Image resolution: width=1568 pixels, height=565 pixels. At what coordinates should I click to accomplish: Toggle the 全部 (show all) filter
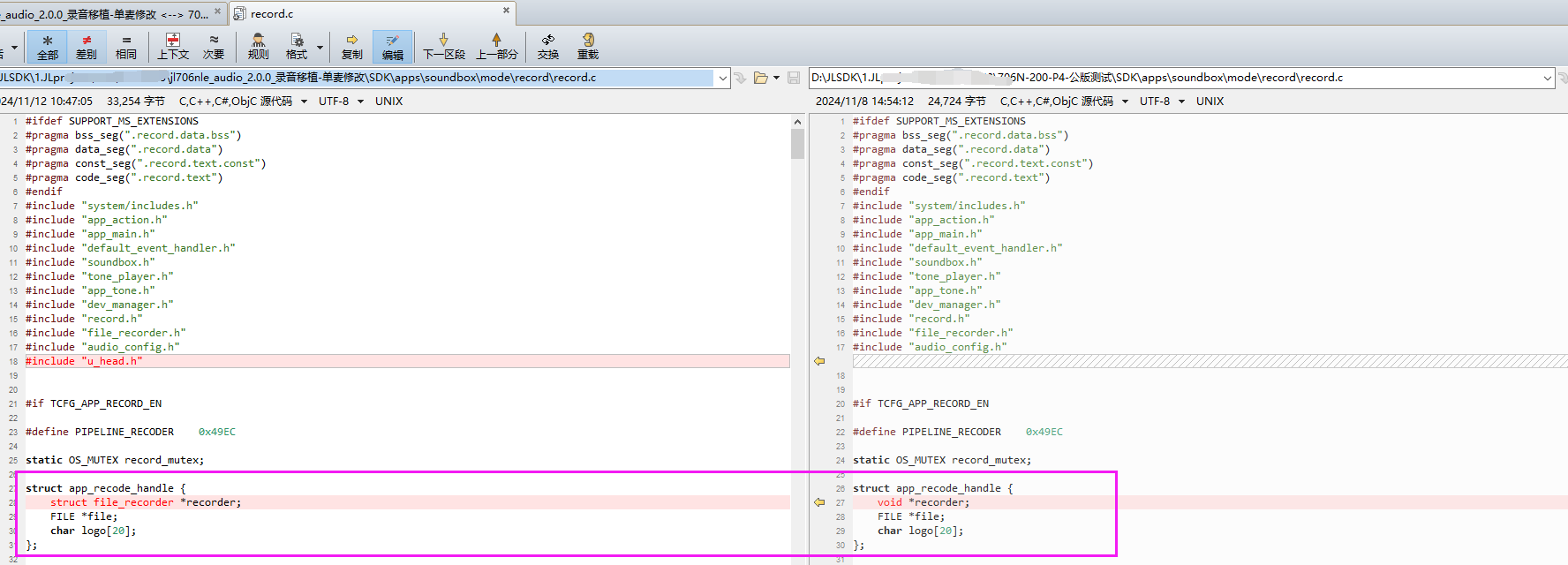click(x=48, y=47)
